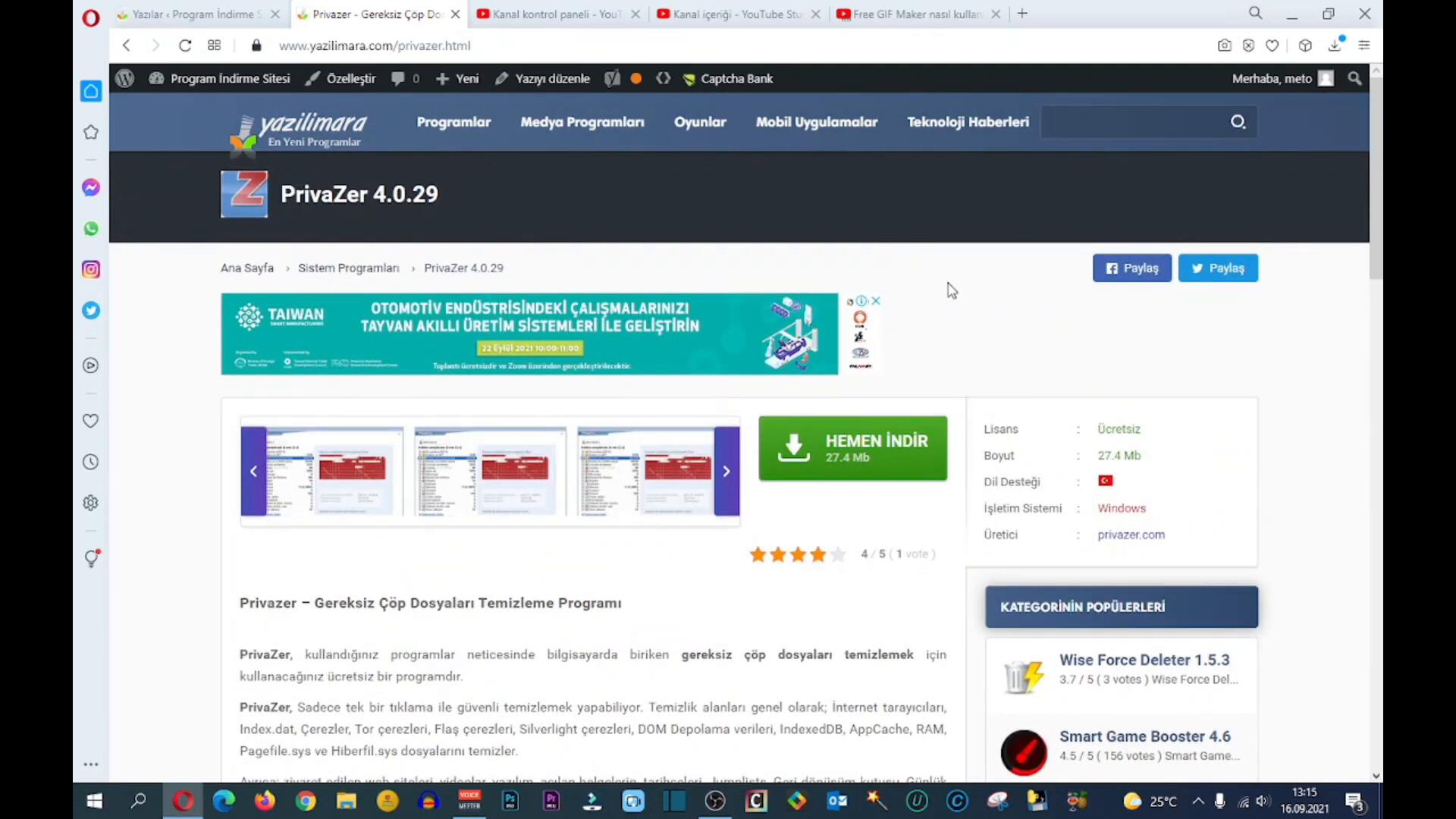Open Twitter in the Opera sidebar

91,310
